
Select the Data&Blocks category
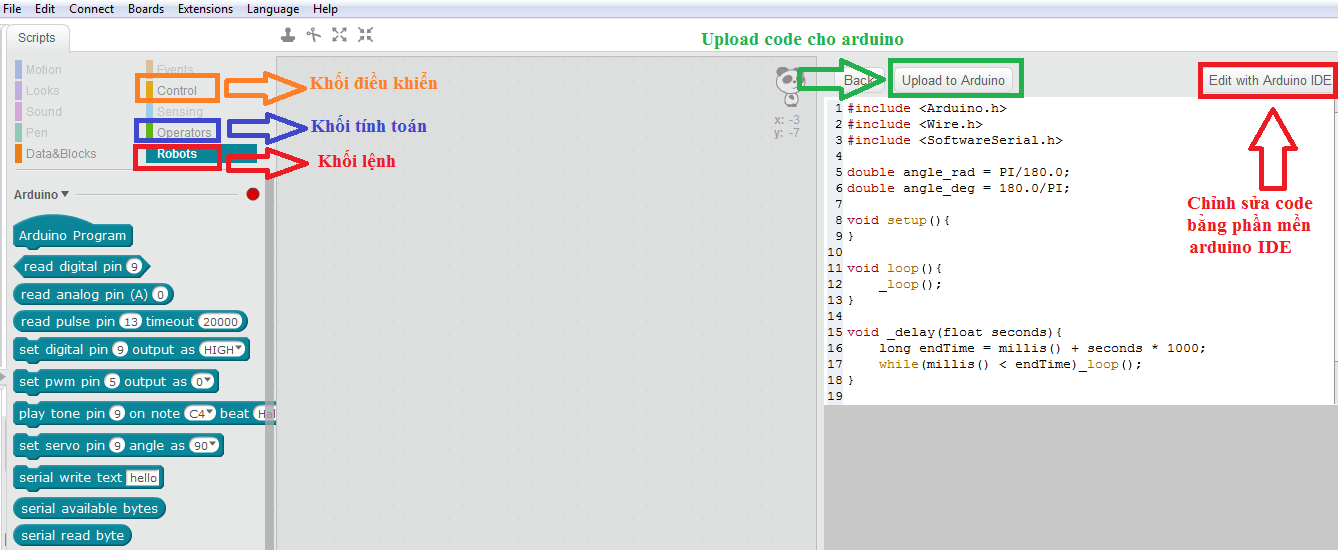pyautogui.click(x=55, y=154)
